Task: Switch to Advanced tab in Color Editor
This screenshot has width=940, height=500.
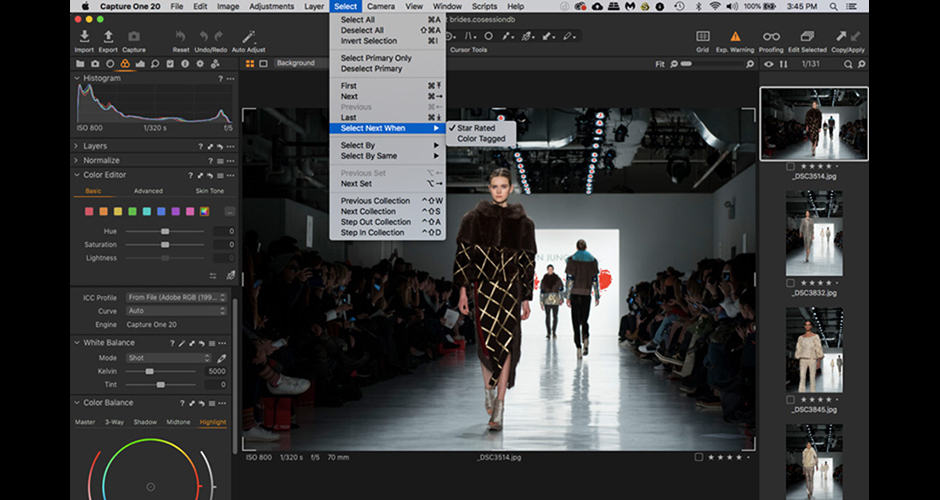Action: (148, 191)
